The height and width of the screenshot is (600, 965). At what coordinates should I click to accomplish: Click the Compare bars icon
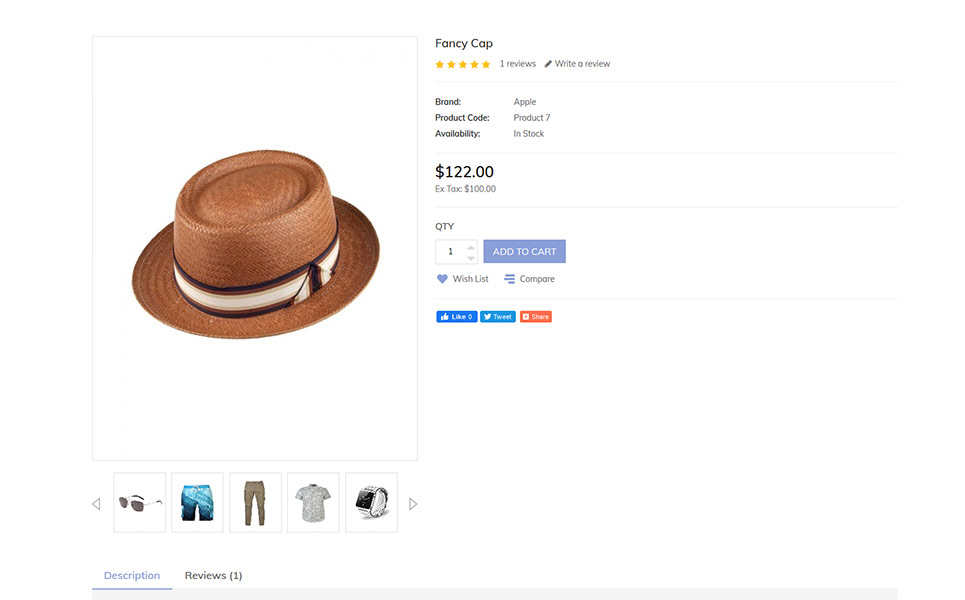[510, 279]
